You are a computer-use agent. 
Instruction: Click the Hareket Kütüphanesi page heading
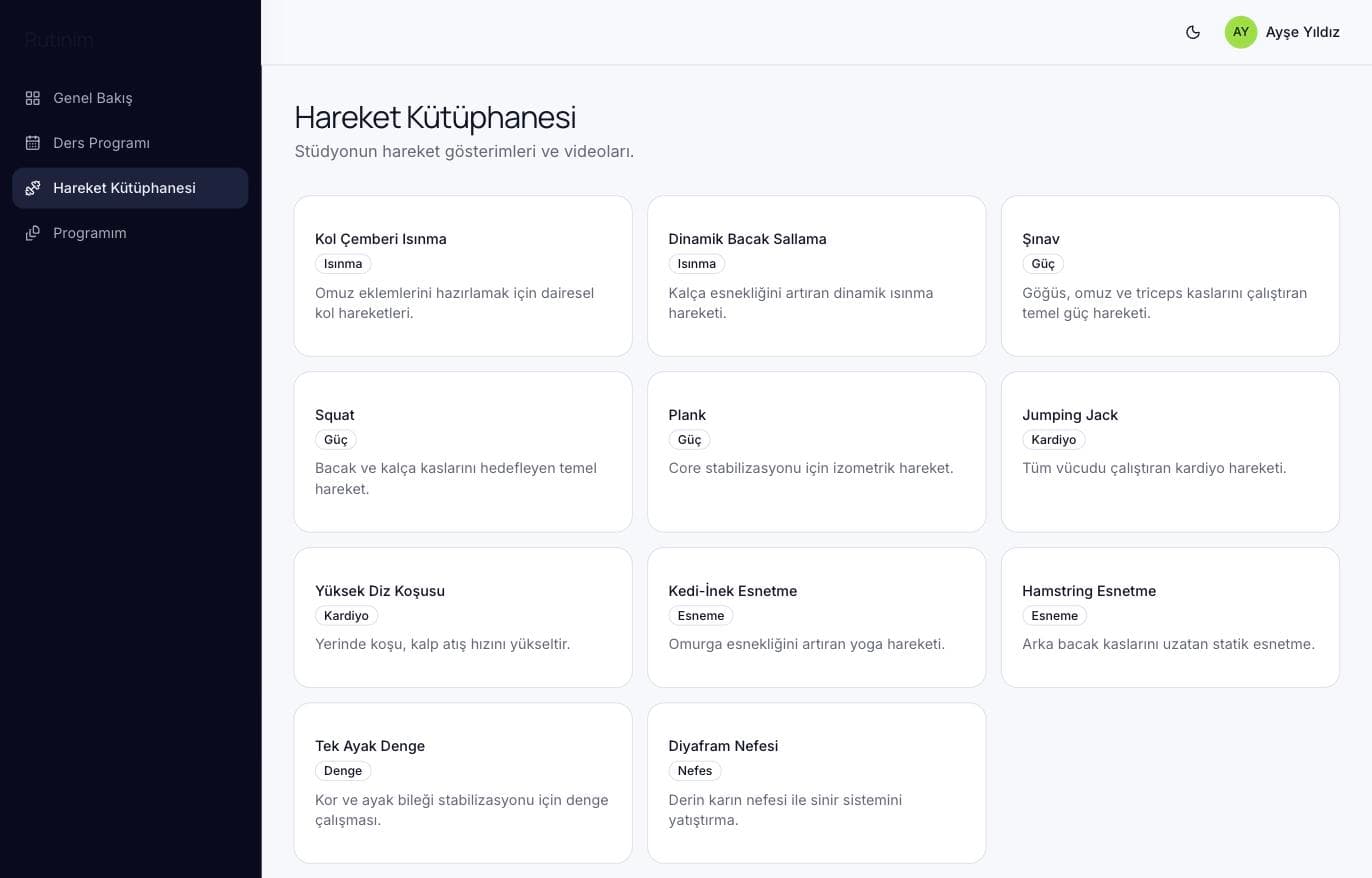coord(435,117)
